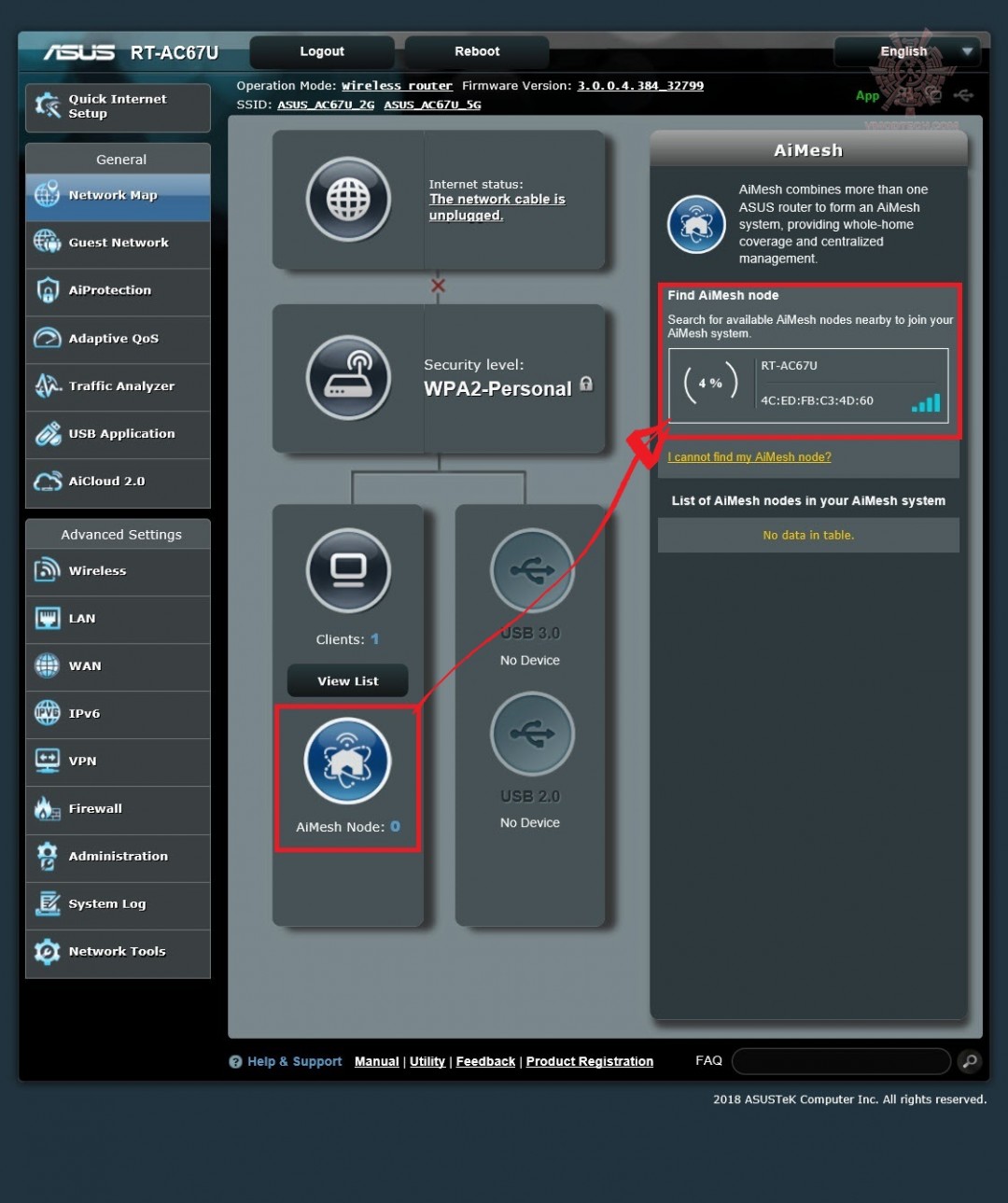Screen dimensions: 1008x1203
Task: Open Quick Internet Setup wizard
Action: coord(118,106)
